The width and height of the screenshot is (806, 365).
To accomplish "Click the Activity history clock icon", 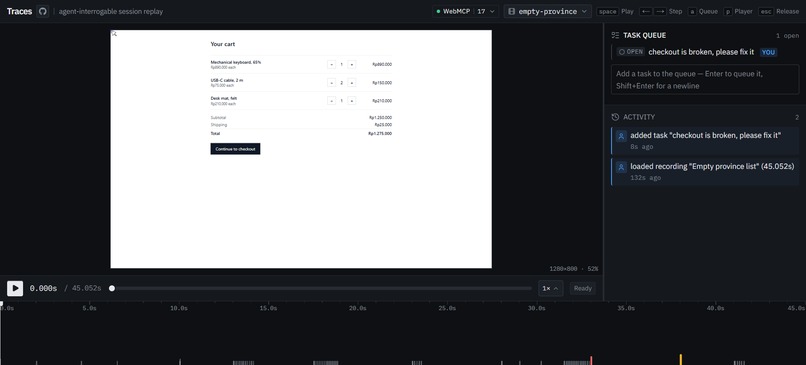I will click(615, 117).
